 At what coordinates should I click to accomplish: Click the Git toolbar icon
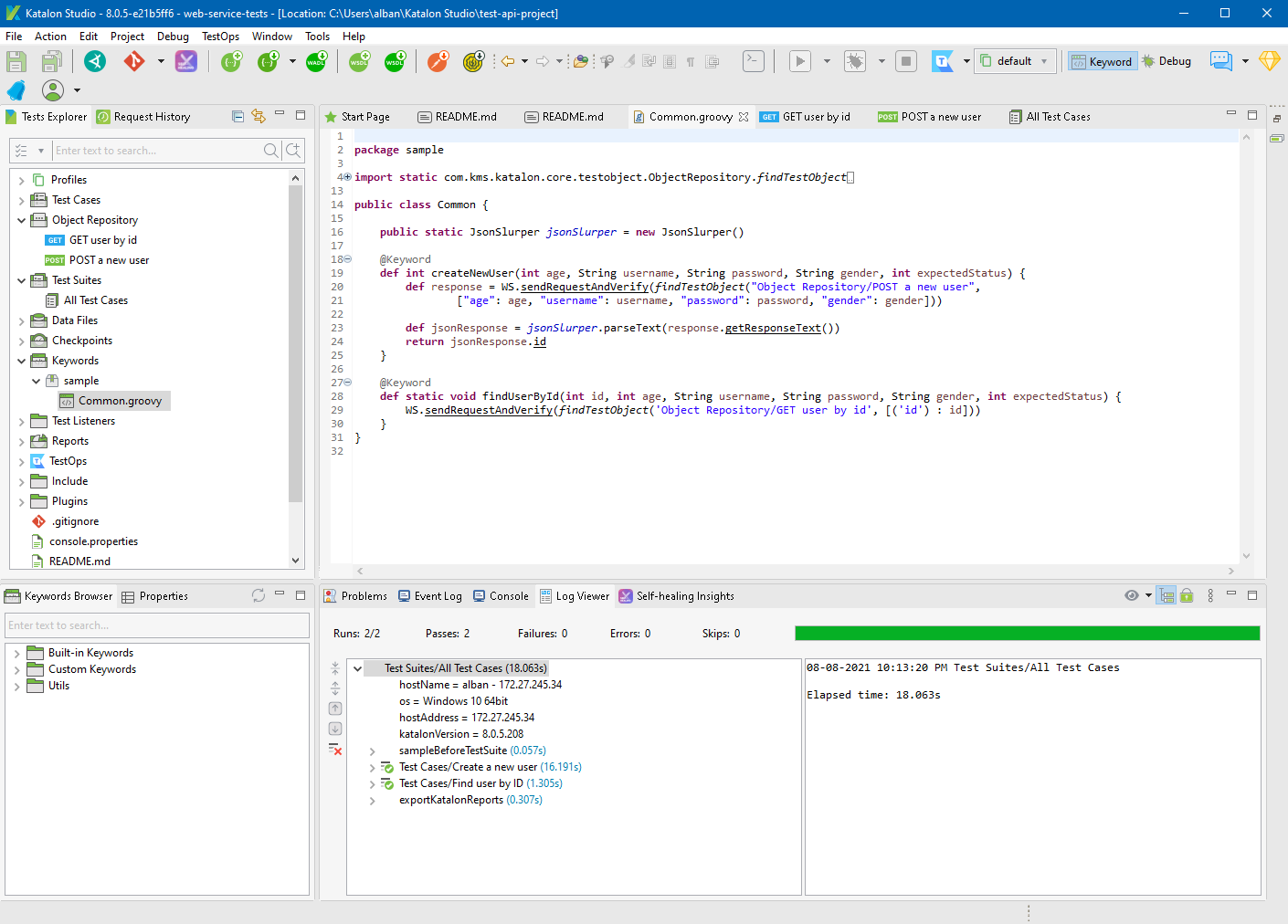point(134,61)
